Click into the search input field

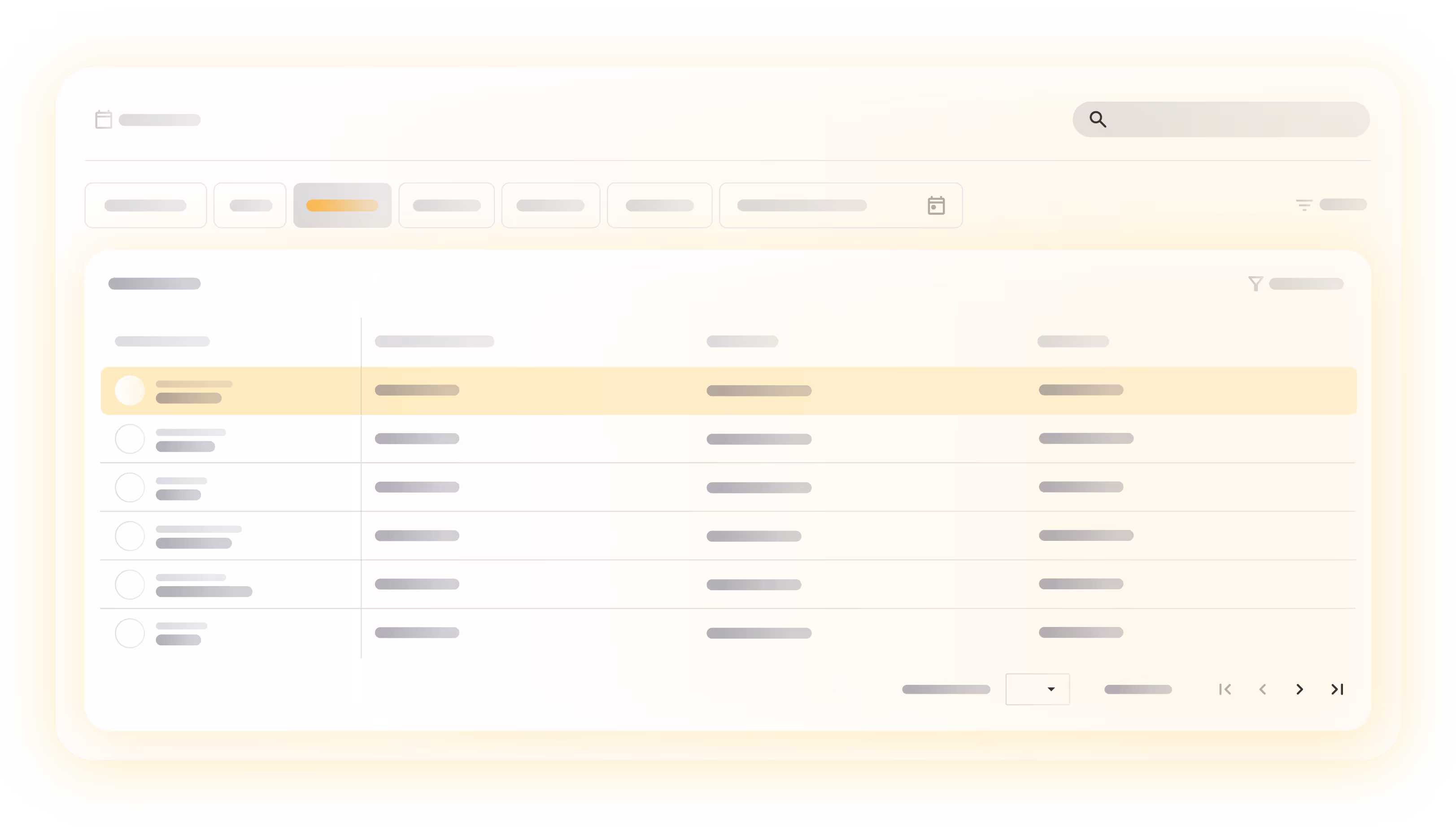tap(1233, 119)
